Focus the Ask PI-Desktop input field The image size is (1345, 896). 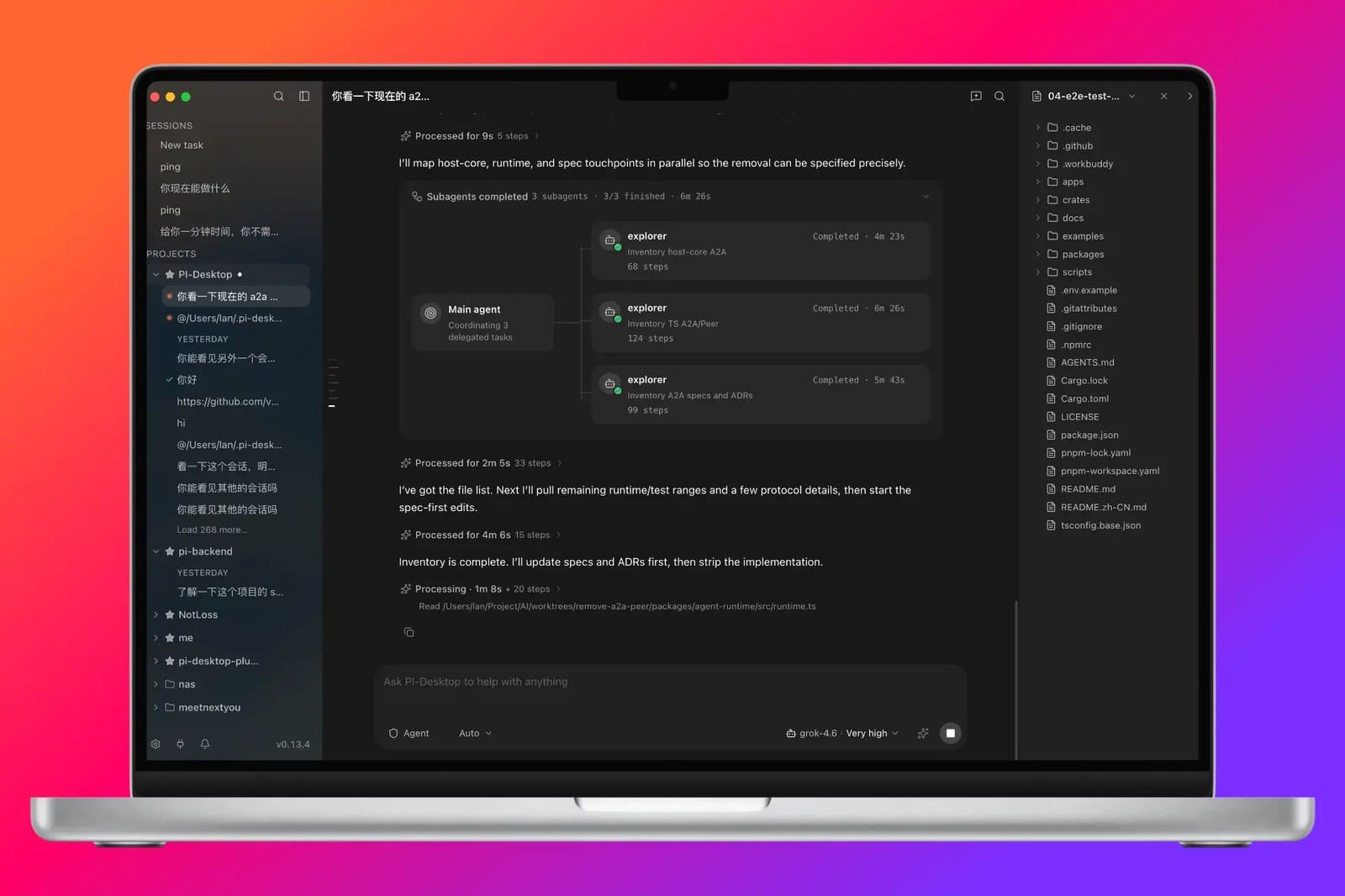click(x=670, y=682)
